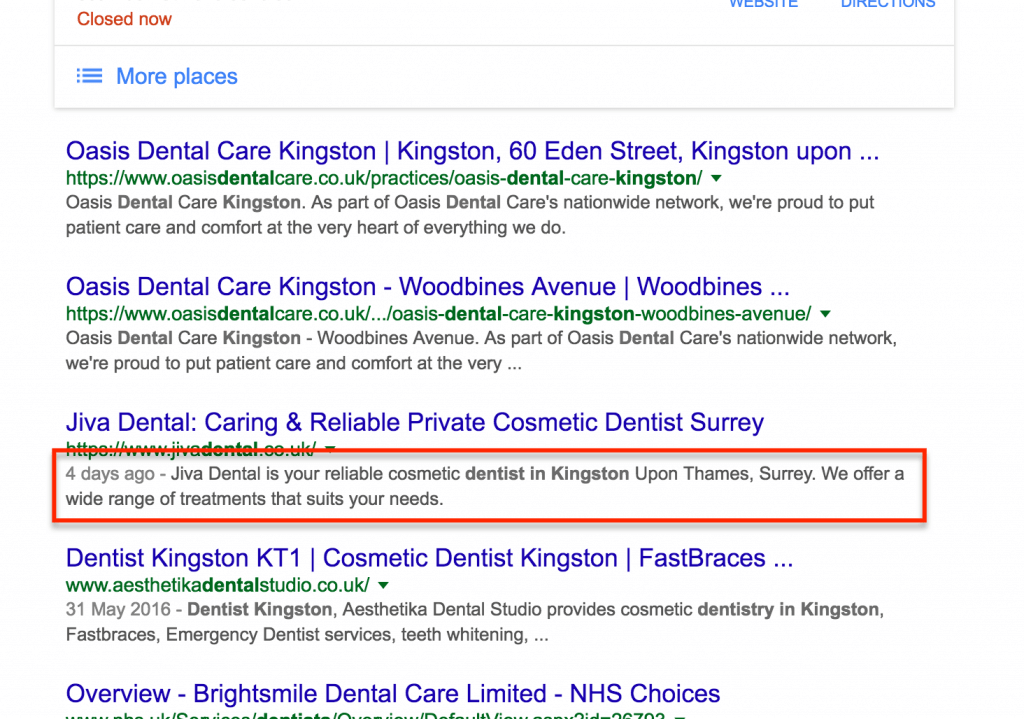
Task: Click the oasisdentalcare.co.uk/practices green URL
Action: [x=384, y=178]
